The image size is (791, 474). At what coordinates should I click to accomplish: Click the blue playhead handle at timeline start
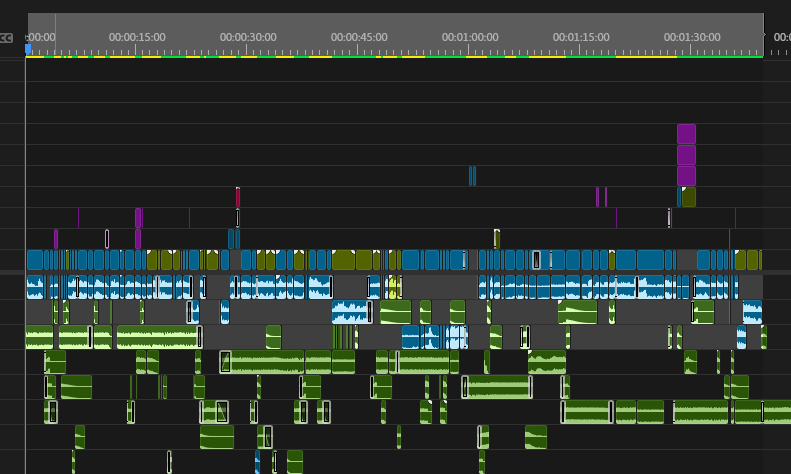(x=28, y=49)
